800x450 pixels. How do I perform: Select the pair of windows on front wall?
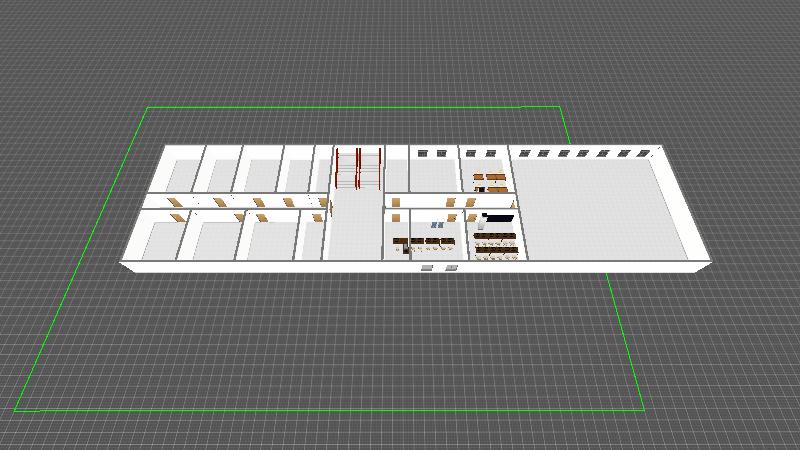tap(439, 268)
